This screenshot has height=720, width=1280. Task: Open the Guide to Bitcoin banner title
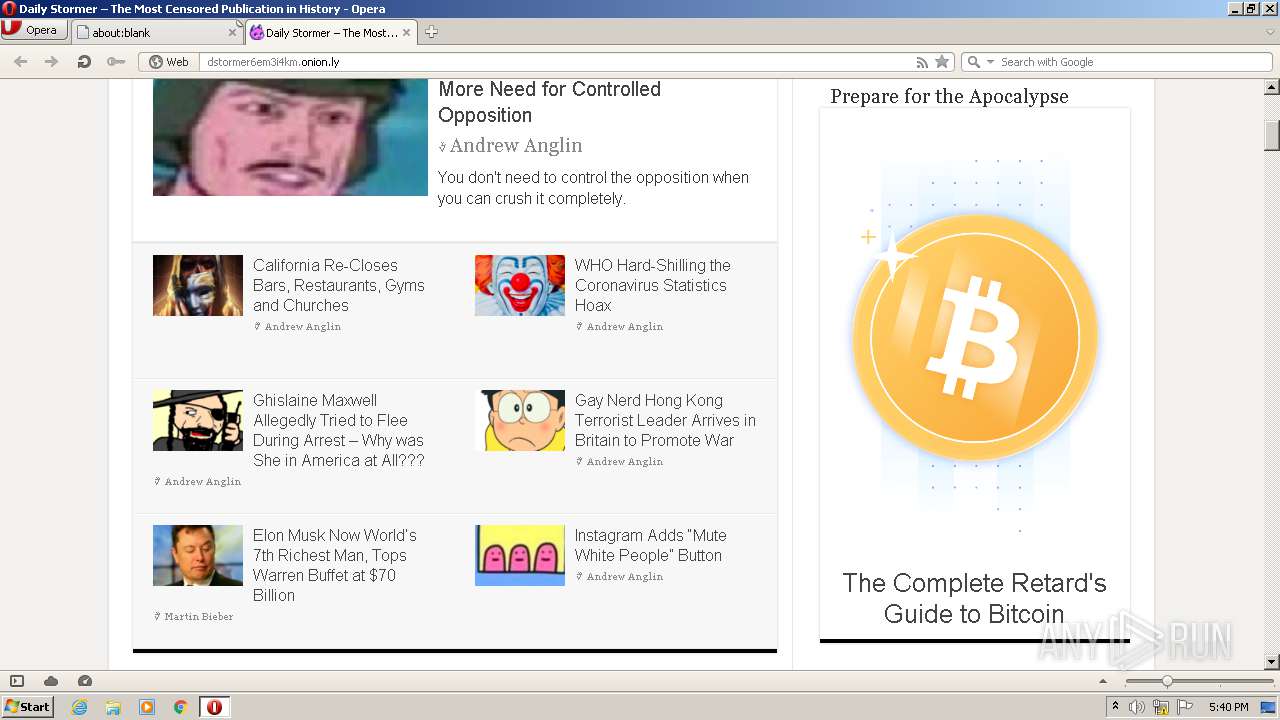974,598
